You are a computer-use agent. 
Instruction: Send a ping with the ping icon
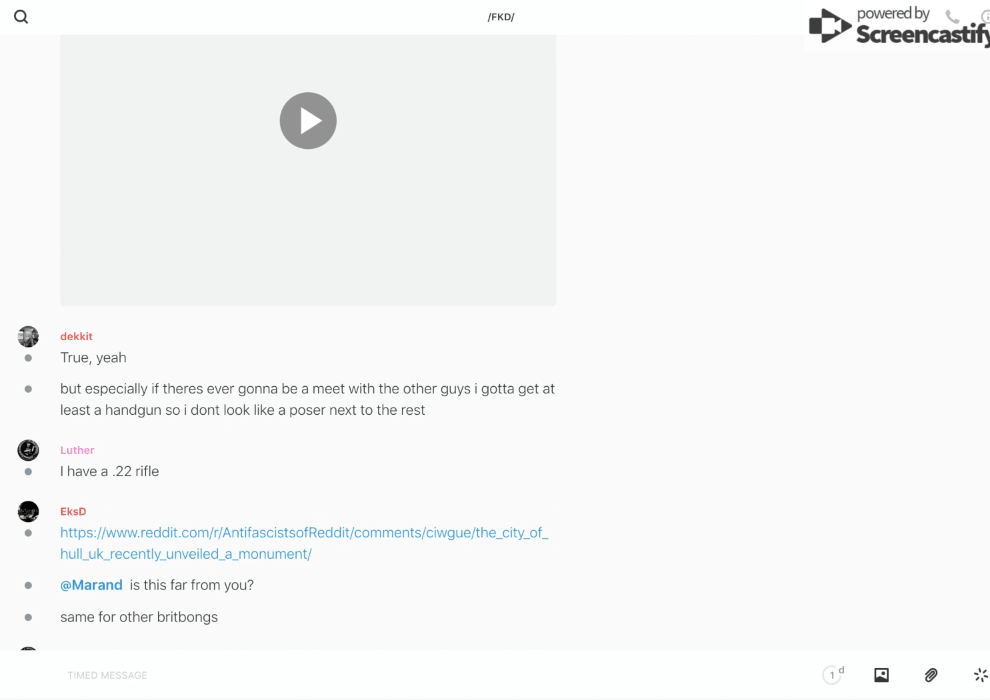click(x=980, y=675)
